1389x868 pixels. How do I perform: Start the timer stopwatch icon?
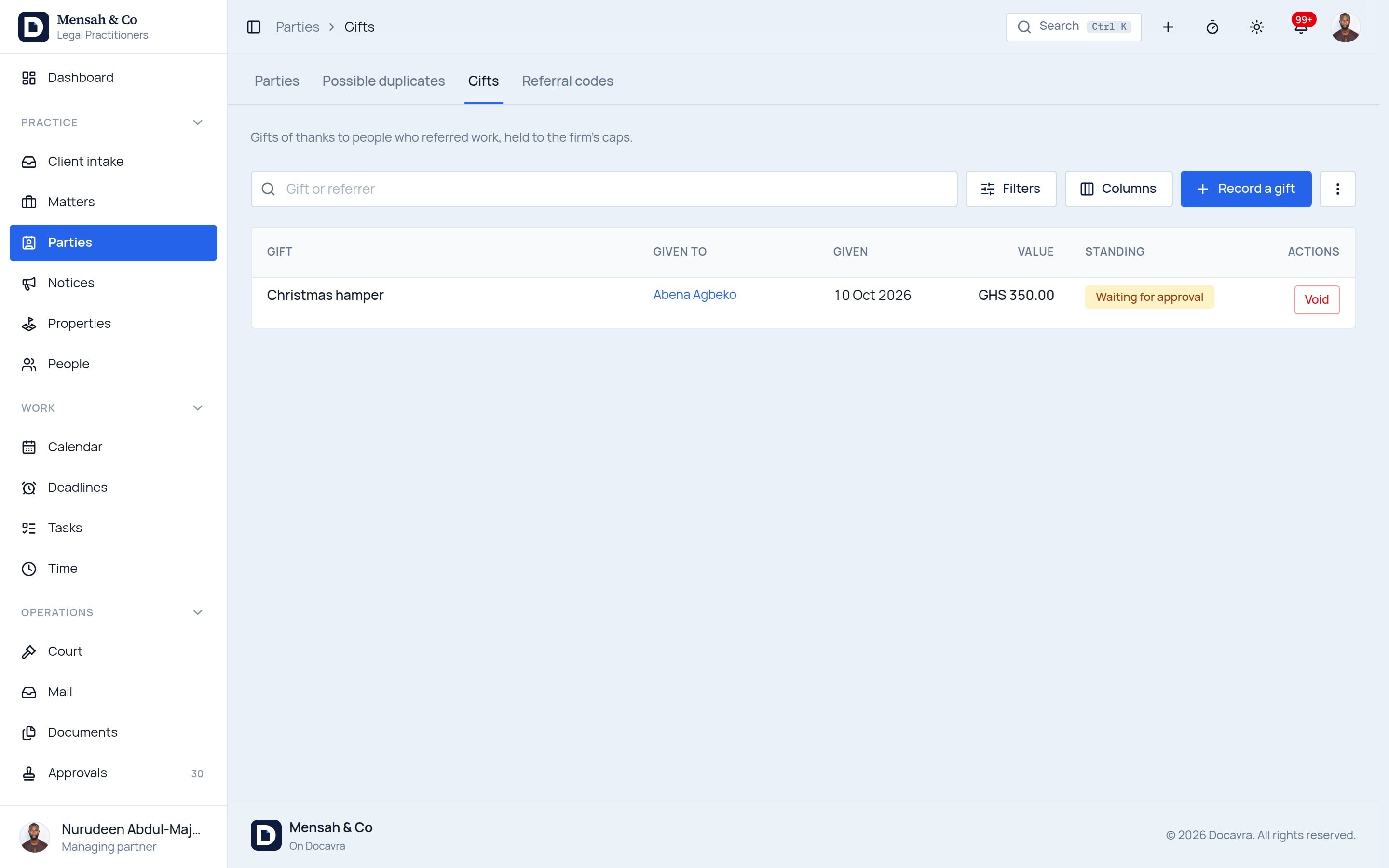pyautogui.click(x=1212, y=27)
